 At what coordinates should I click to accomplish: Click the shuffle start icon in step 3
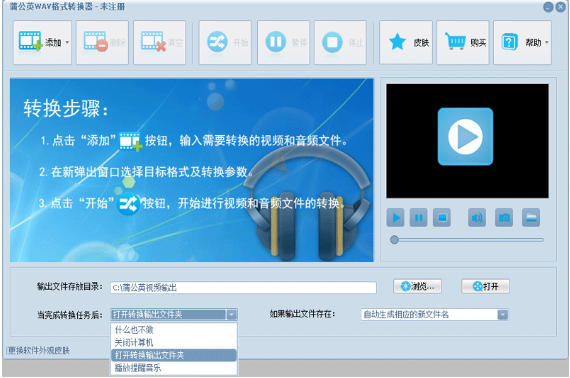128,204
